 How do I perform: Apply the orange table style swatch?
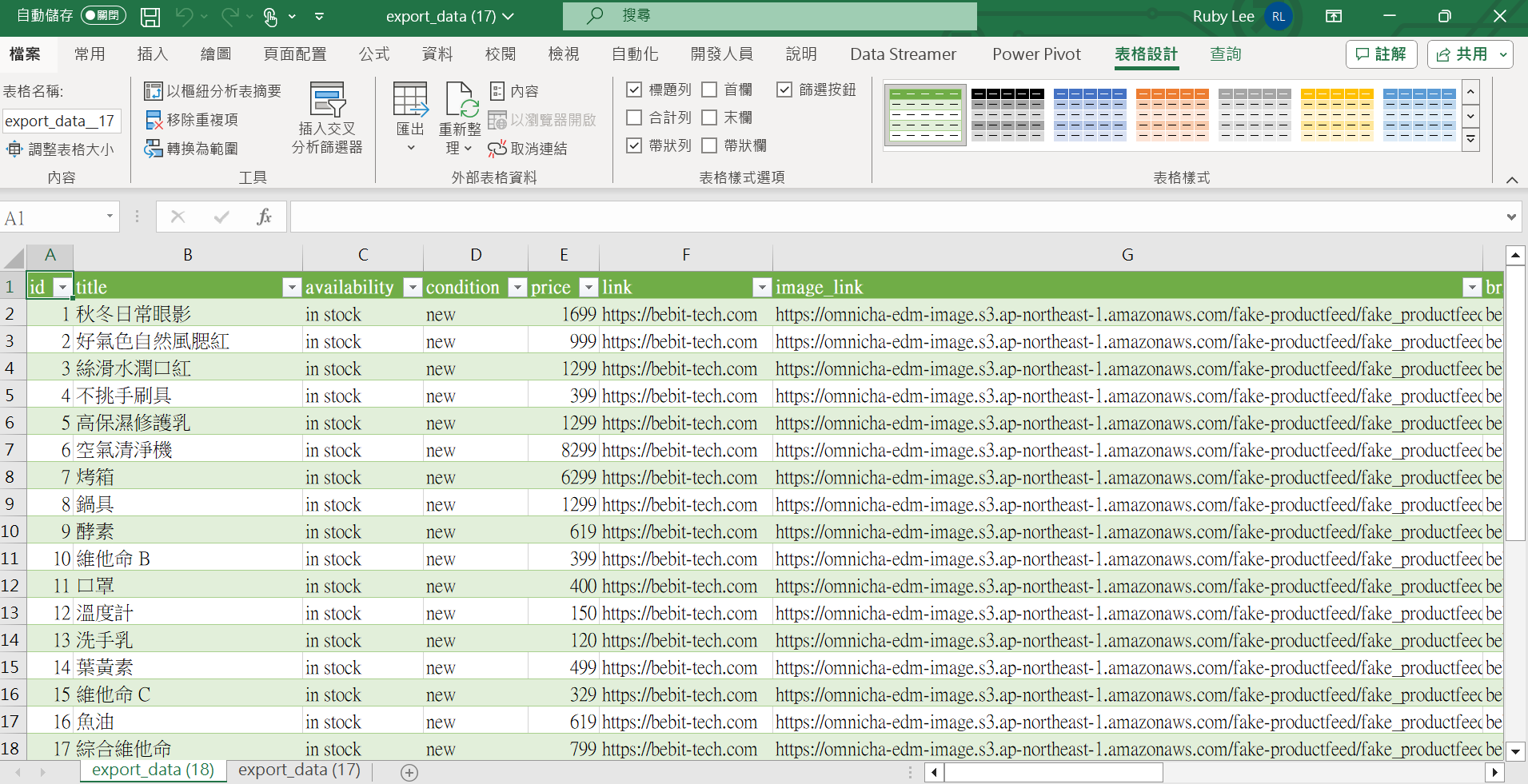click(x=1171, y=114)
